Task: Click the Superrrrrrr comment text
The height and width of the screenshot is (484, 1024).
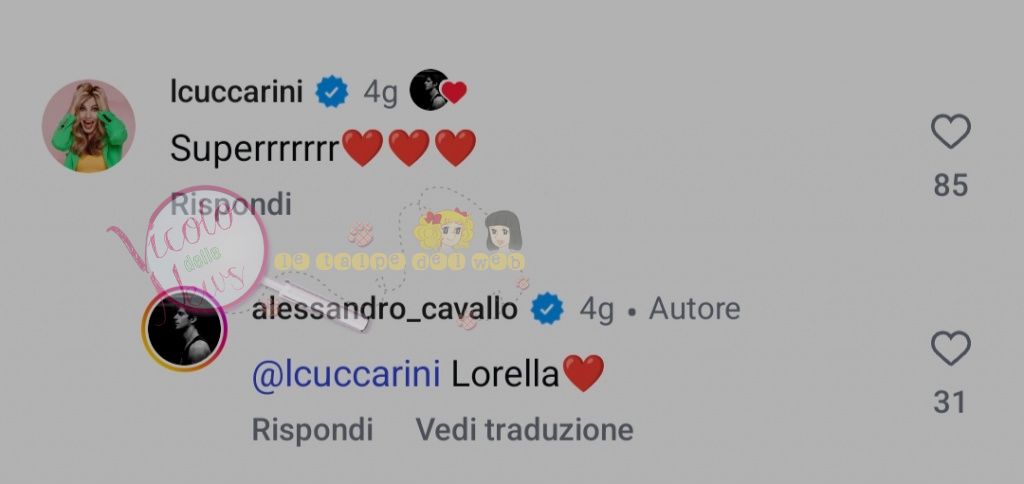Action: click(x=323, y=148)
